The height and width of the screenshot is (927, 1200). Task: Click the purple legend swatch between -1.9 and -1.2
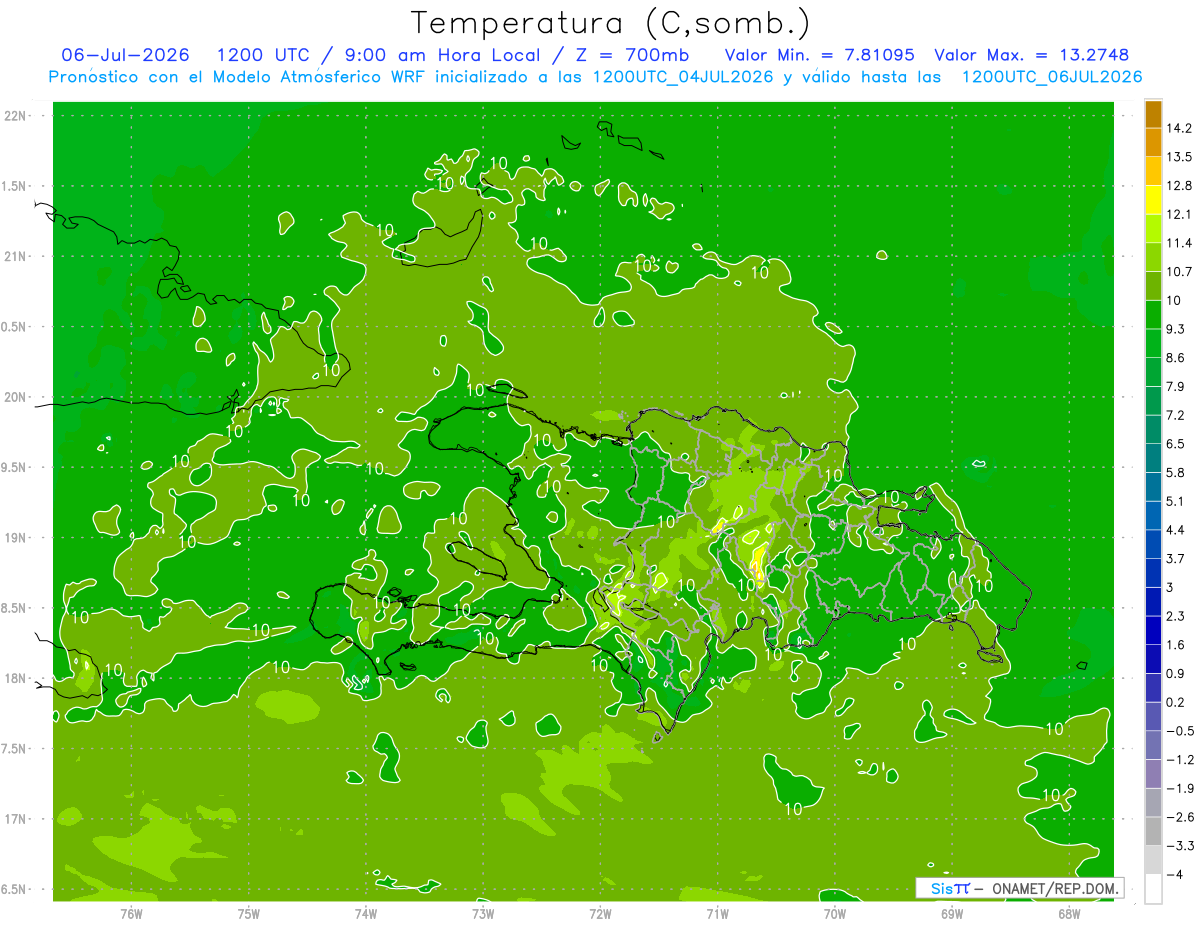click(x=1153, y=773)
